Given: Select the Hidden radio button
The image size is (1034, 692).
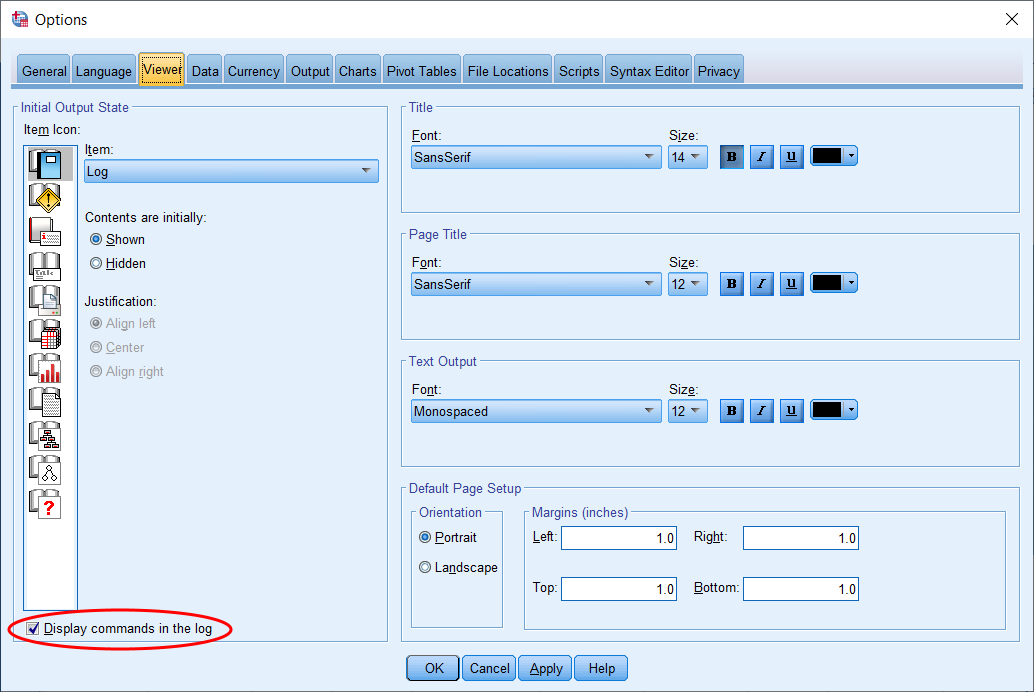Looking at the screenshot, I should (96, 264).
